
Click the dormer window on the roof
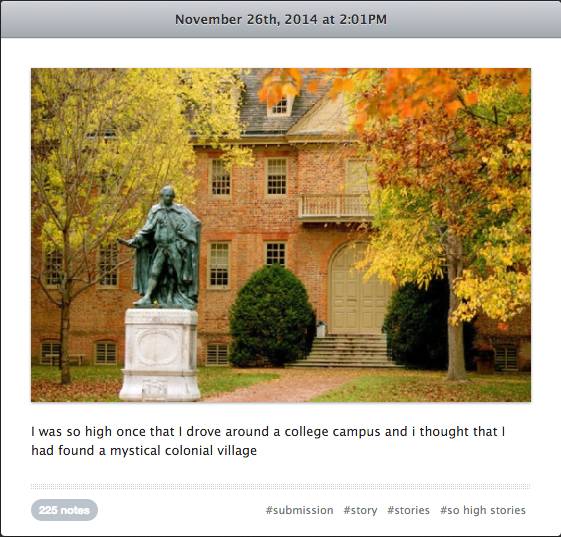[x=280, y=106]
